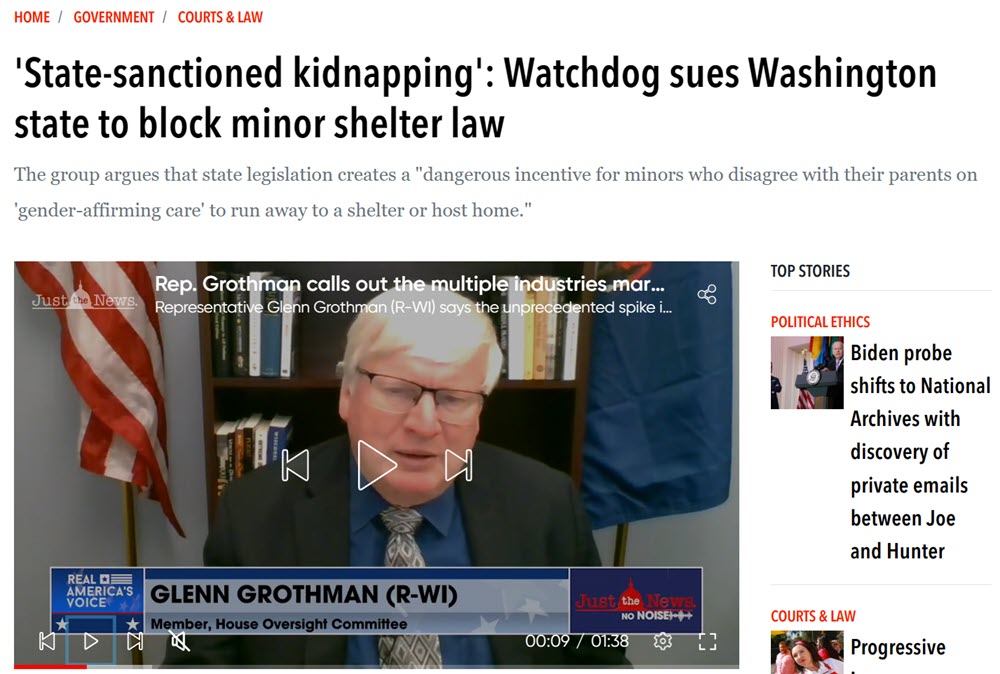1000x674 pixels.
Task: Open Biden probe National Archives story headline
Action: [920, 451]
